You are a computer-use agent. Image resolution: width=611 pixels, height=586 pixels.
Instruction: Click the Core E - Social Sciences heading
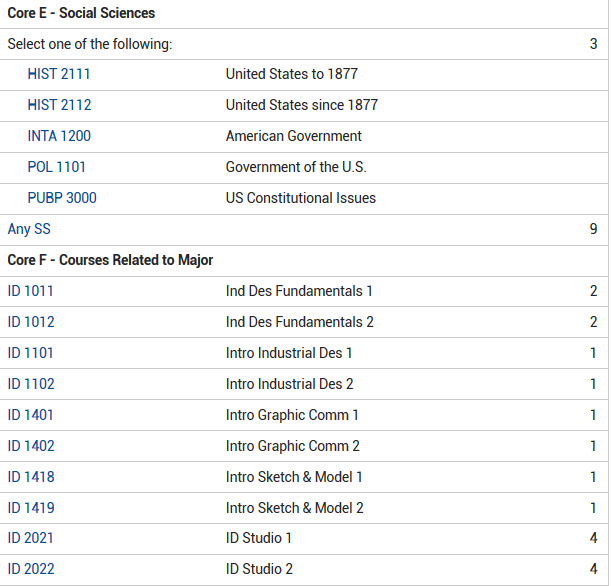[81, 13]
